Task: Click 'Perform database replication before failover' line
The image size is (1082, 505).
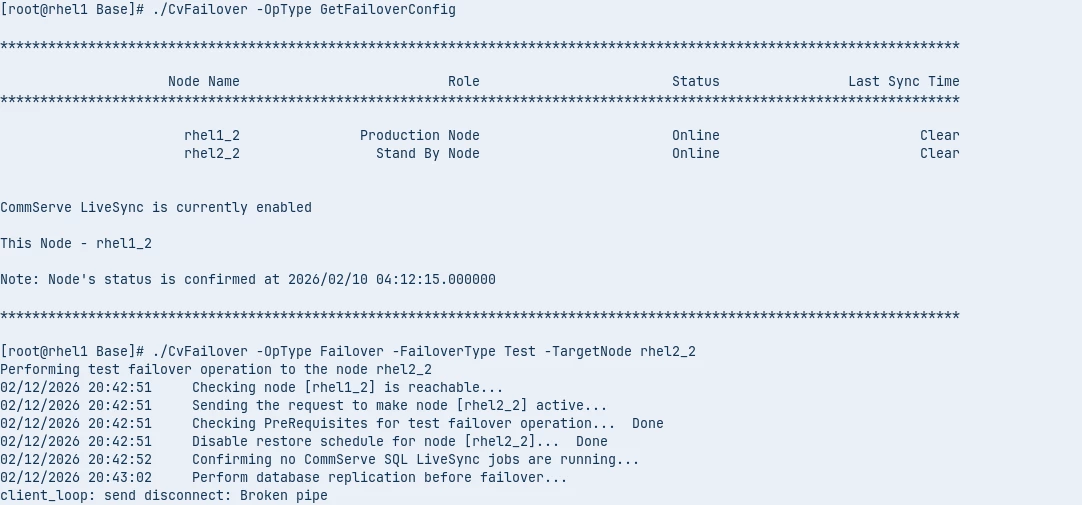Action: (379, 477)
